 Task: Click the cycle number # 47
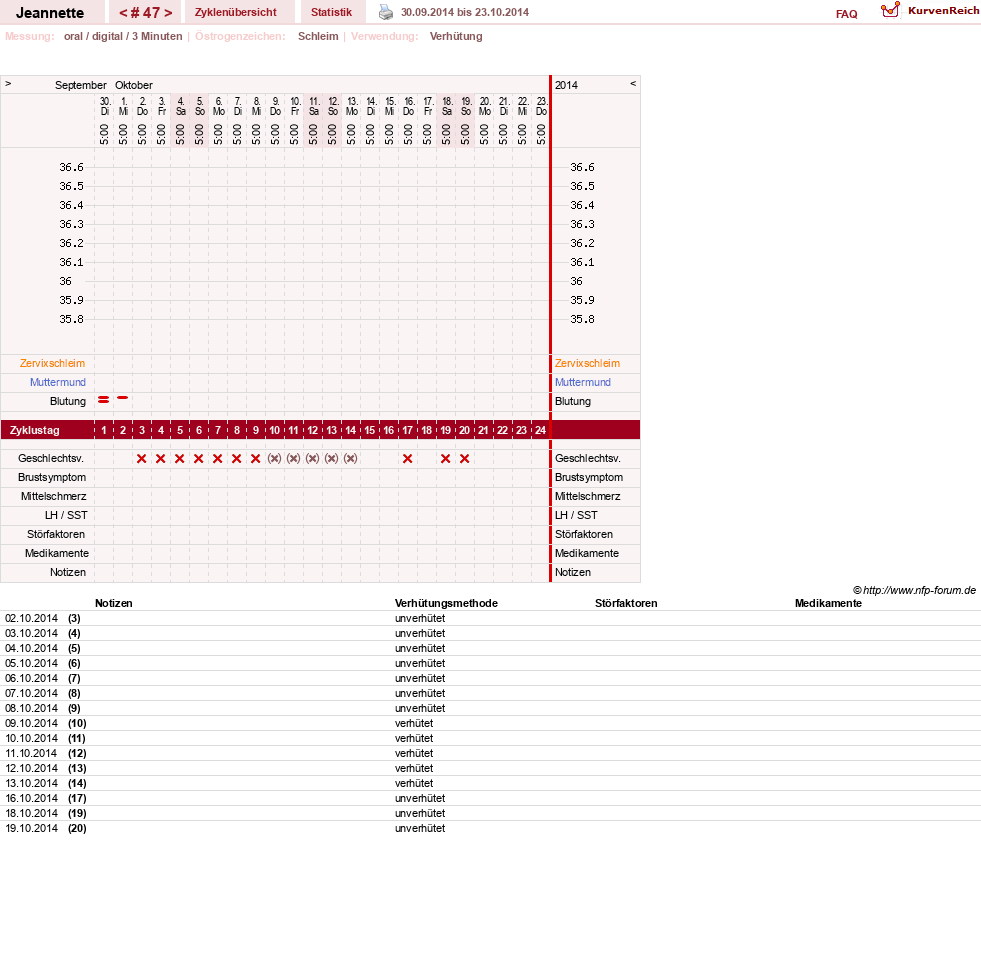145,13
